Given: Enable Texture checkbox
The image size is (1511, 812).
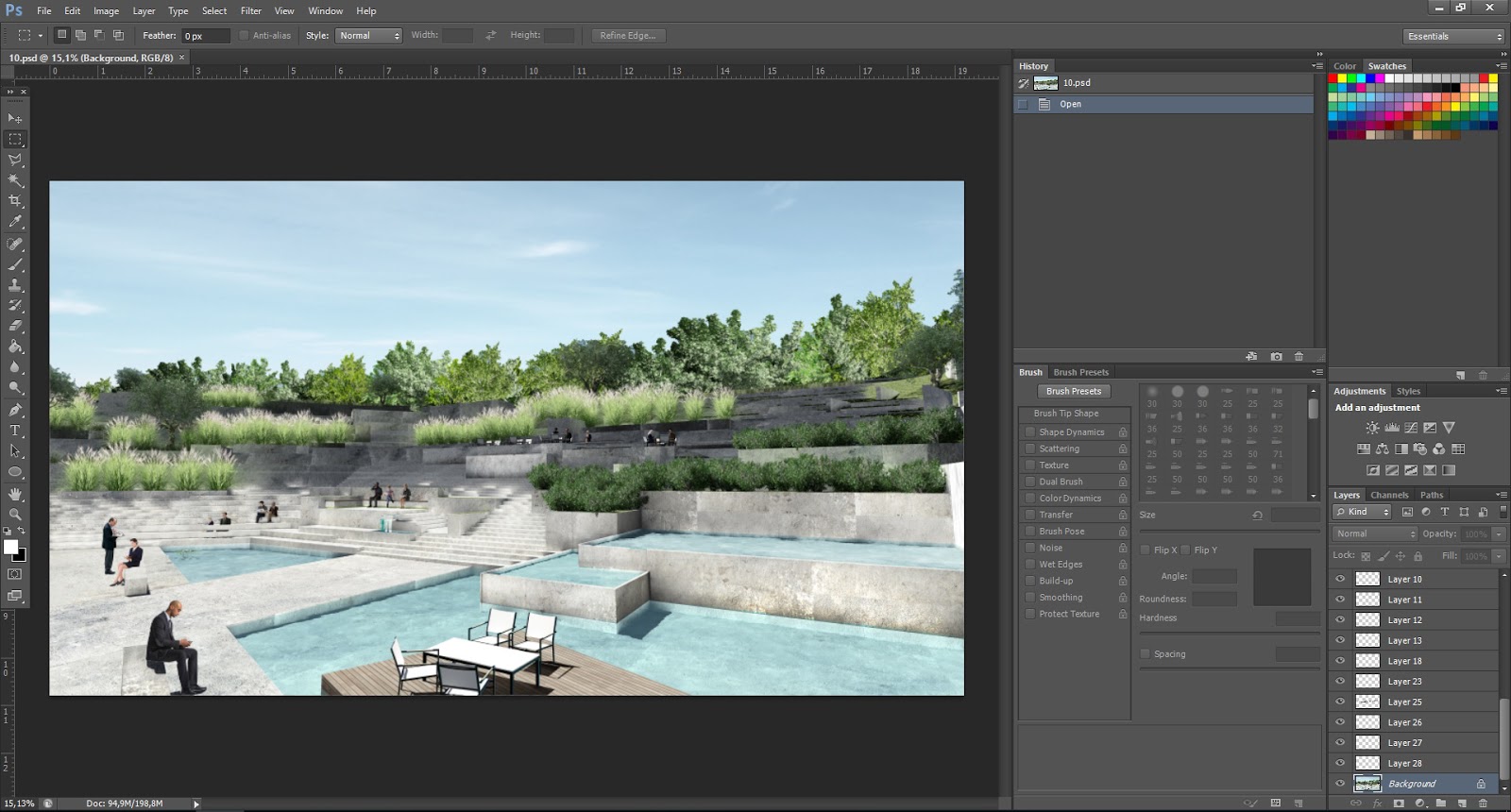Looking at the screenshot, I should pos(1030,465).
